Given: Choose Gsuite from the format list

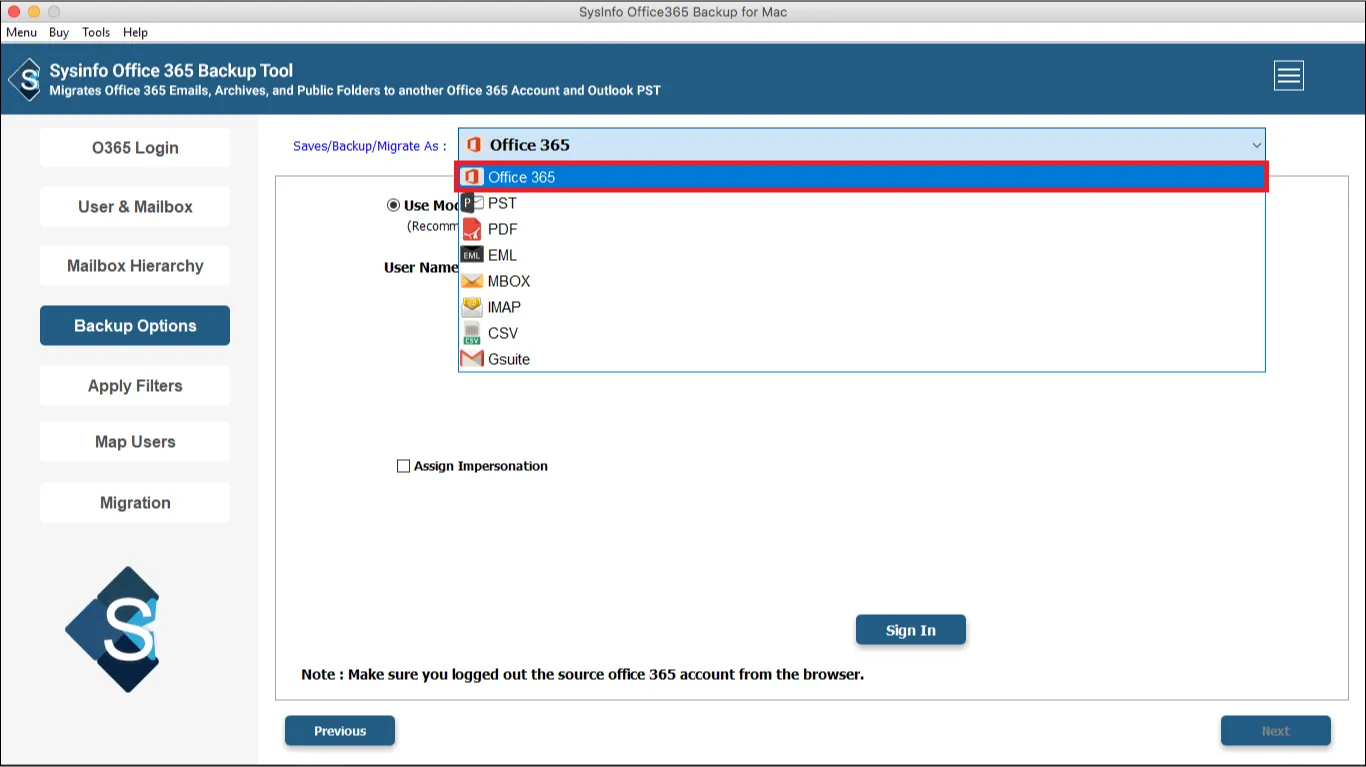Looking at the screenshot, I should click(x=862, y=359).
